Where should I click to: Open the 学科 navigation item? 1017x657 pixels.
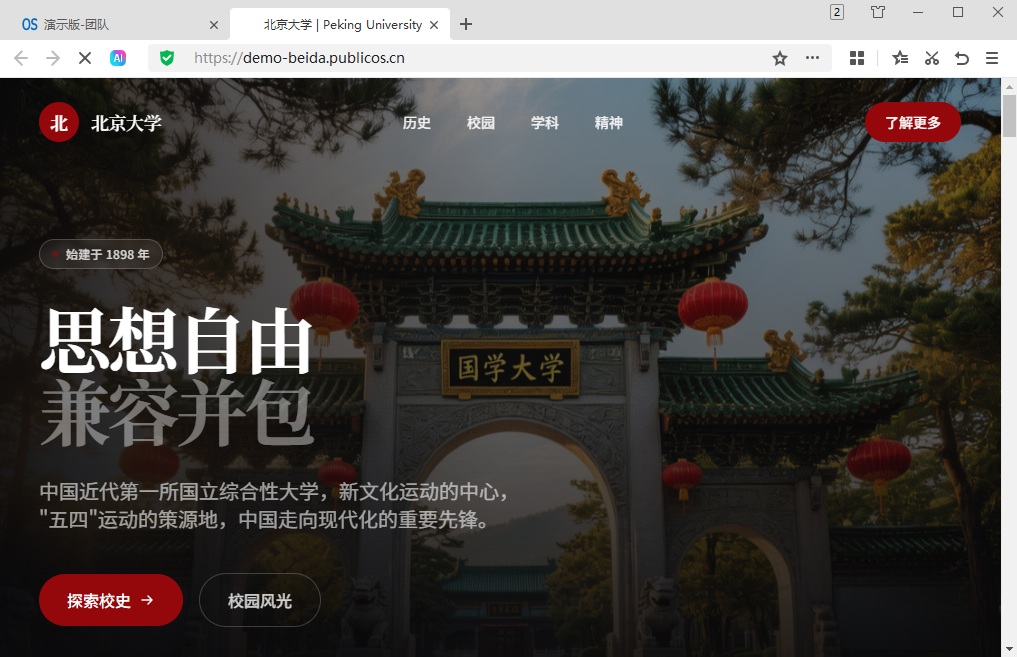(545, 123)
